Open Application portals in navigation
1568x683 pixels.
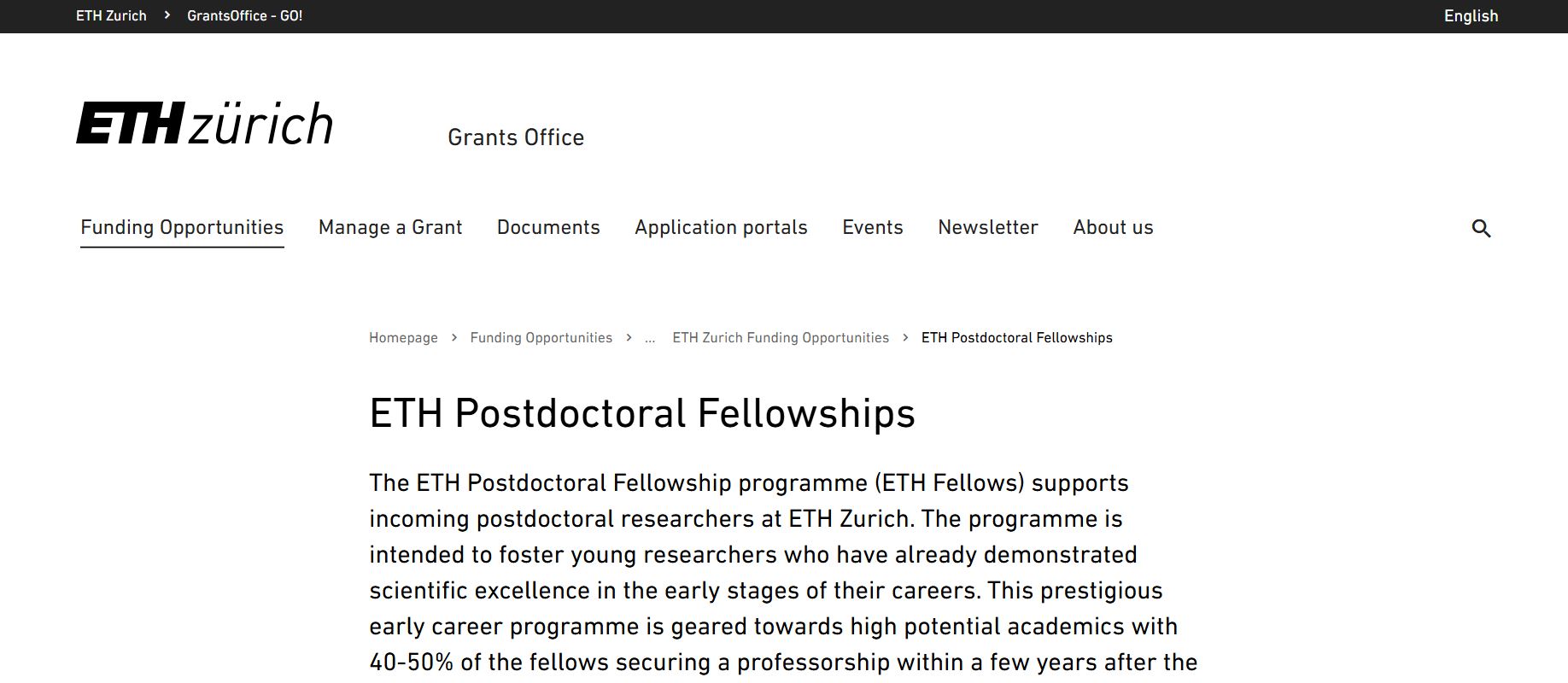pos(721,227)
